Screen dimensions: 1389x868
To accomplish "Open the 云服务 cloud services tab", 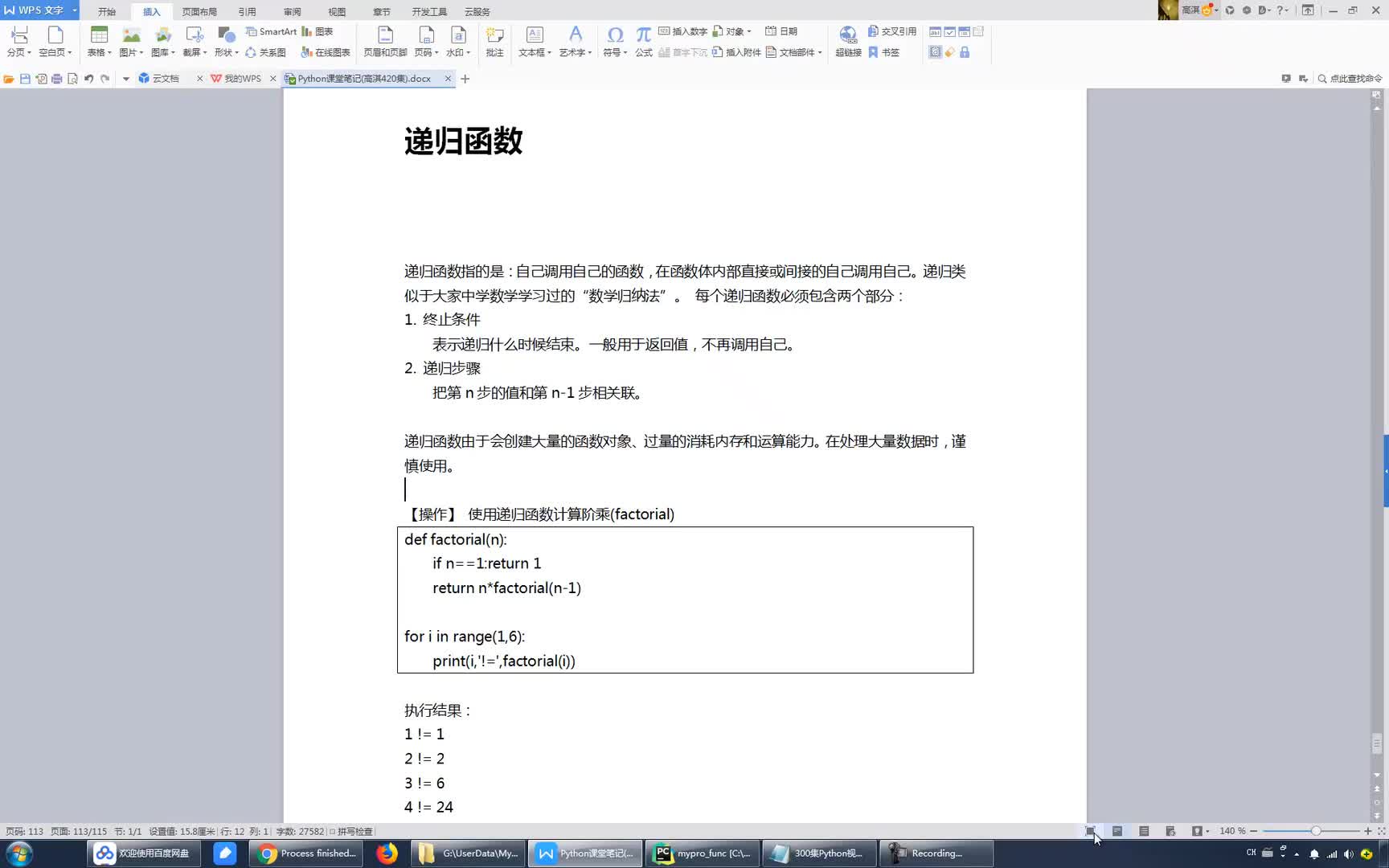I will click(x=477, y=12).
